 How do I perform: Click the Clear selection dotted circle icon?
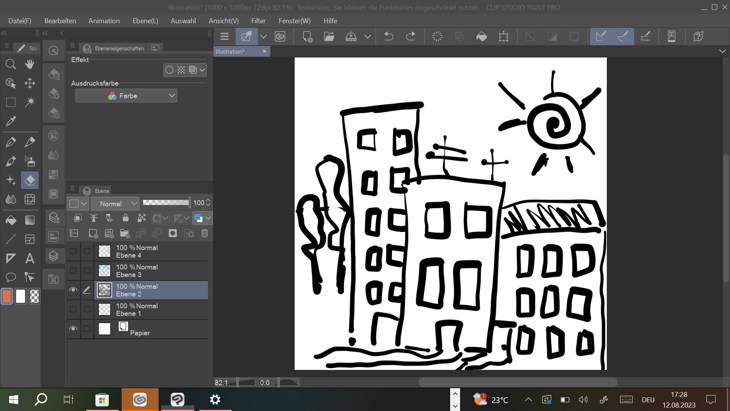pyautogui.click(x=437, y=36)
